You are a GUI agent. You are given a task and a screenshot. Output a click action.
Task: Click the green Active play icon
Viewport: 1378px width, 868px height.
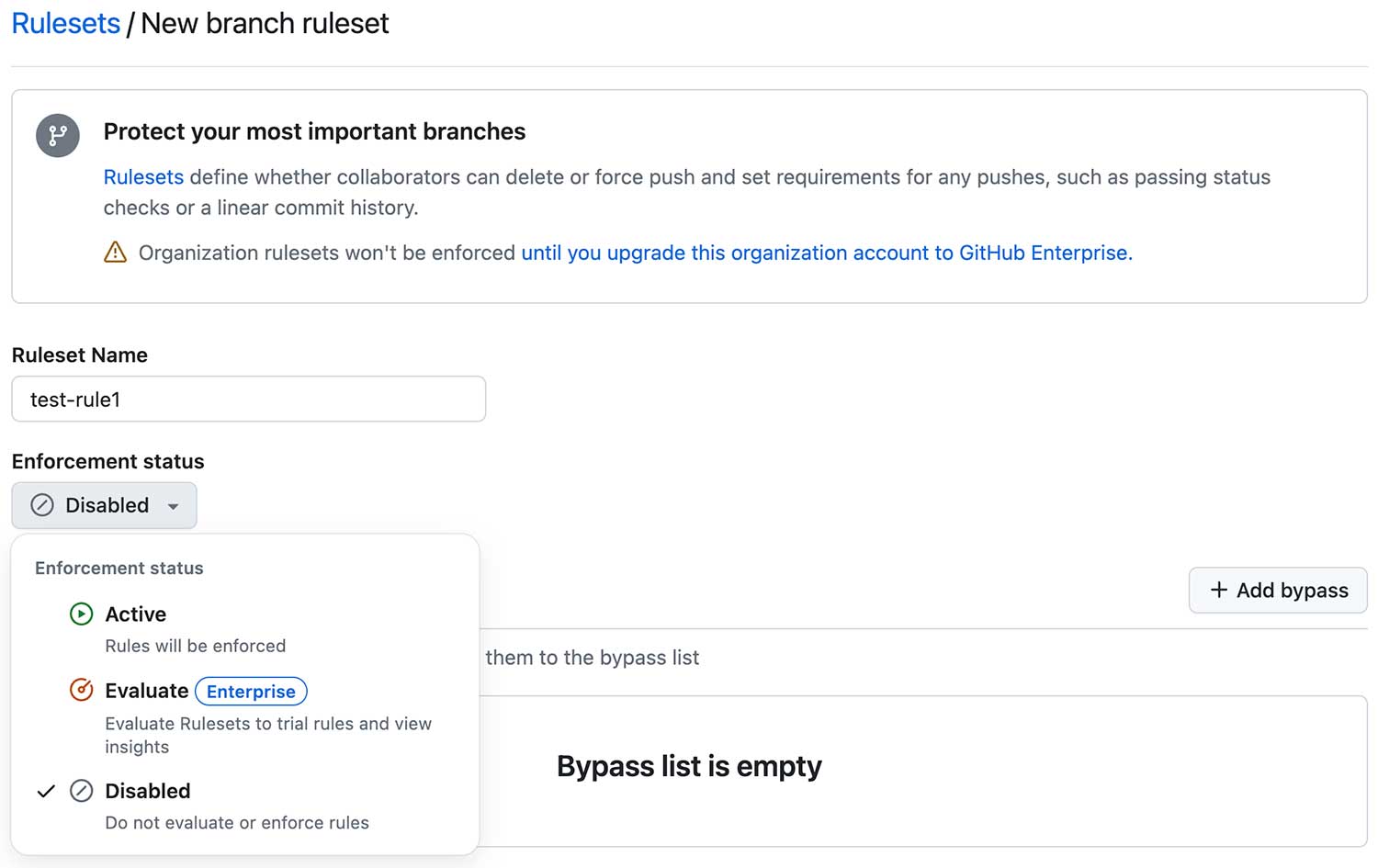(x=81, y=614)
